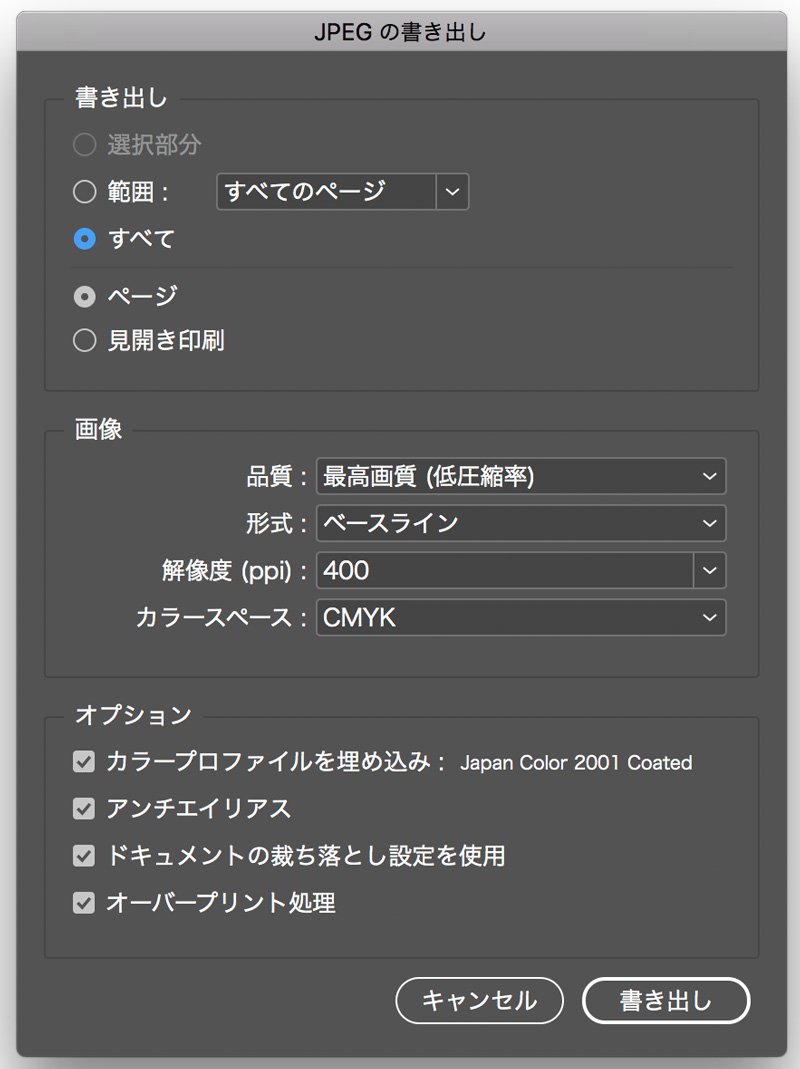The height and width of the screenshot is (1069, 800).
Task: Open the 形式 format dropdown showing ベースライン
Action: 520,523
